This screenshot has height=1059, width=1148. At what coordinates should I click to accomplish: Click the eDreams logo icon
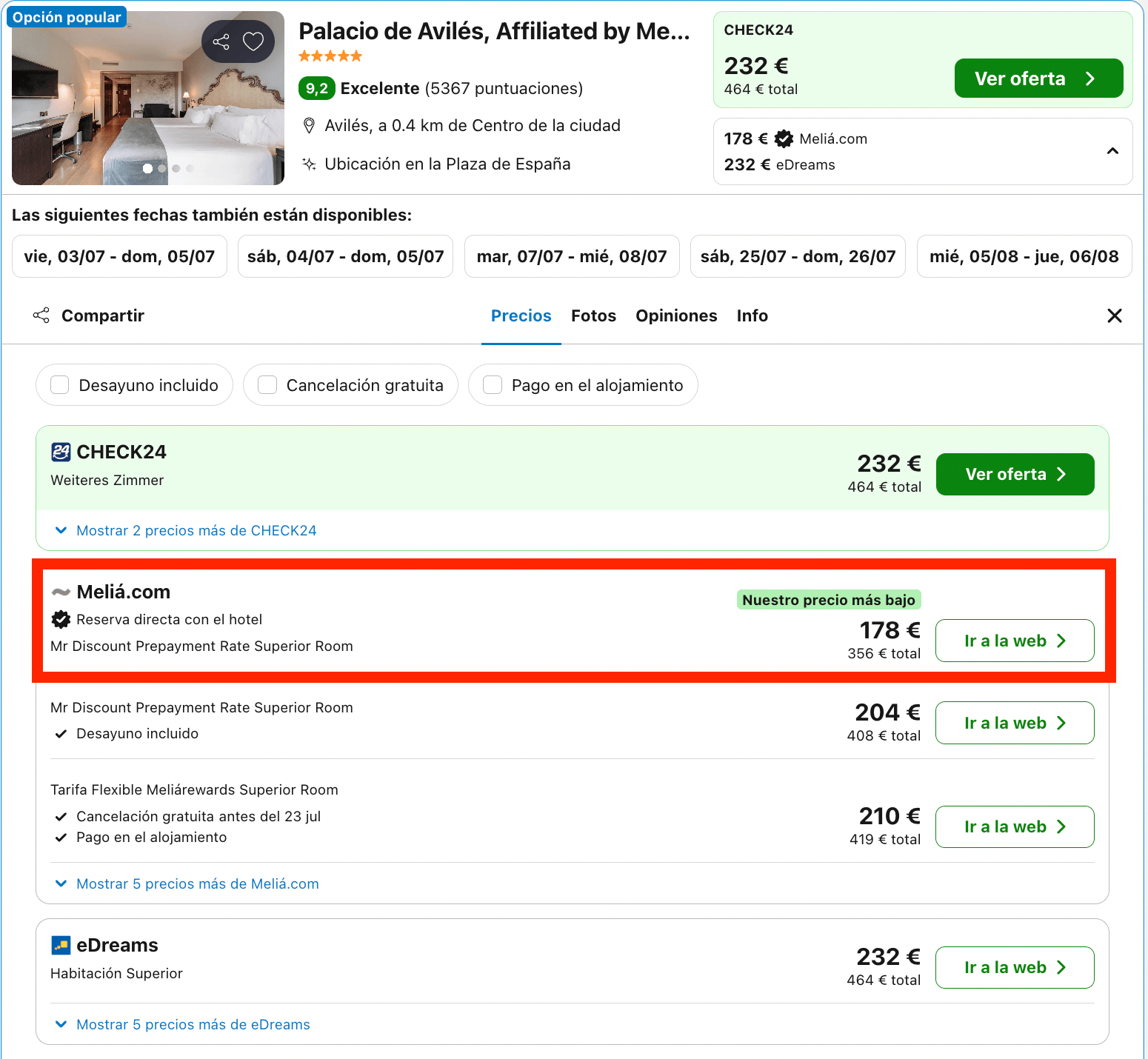click(x=61, y=945)
